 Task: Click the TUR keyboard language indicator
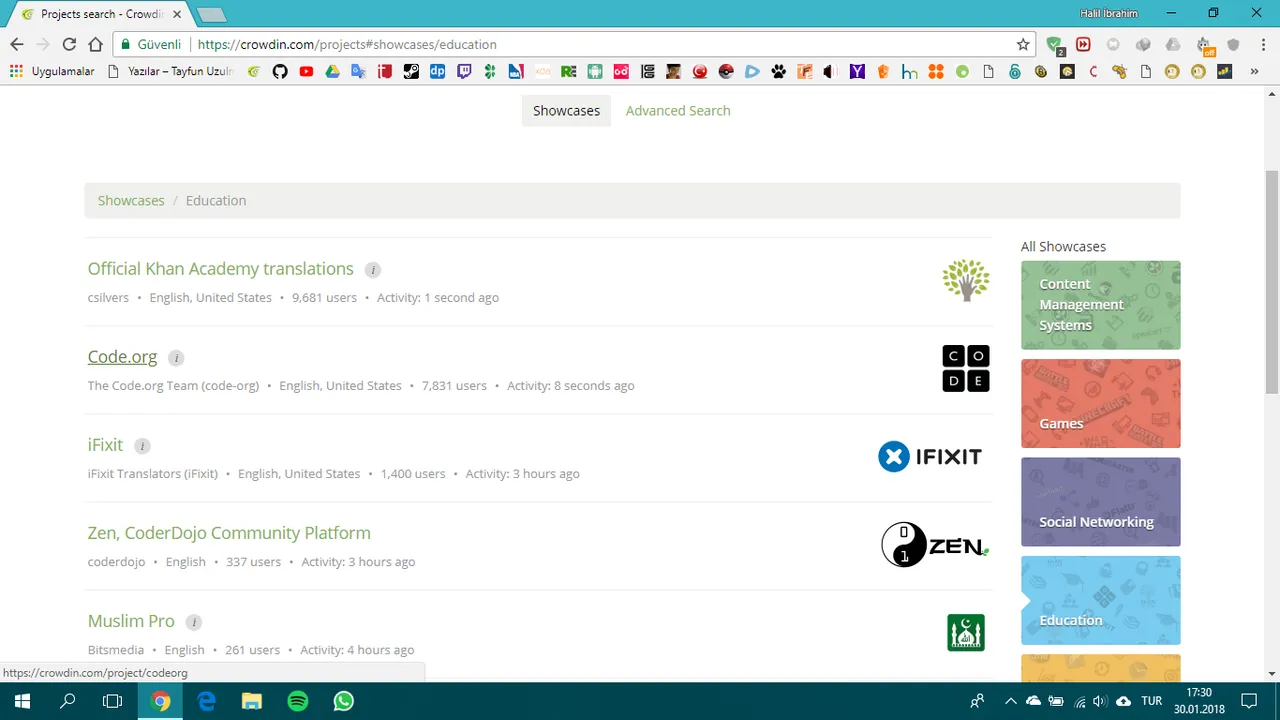coord(1151,701)
